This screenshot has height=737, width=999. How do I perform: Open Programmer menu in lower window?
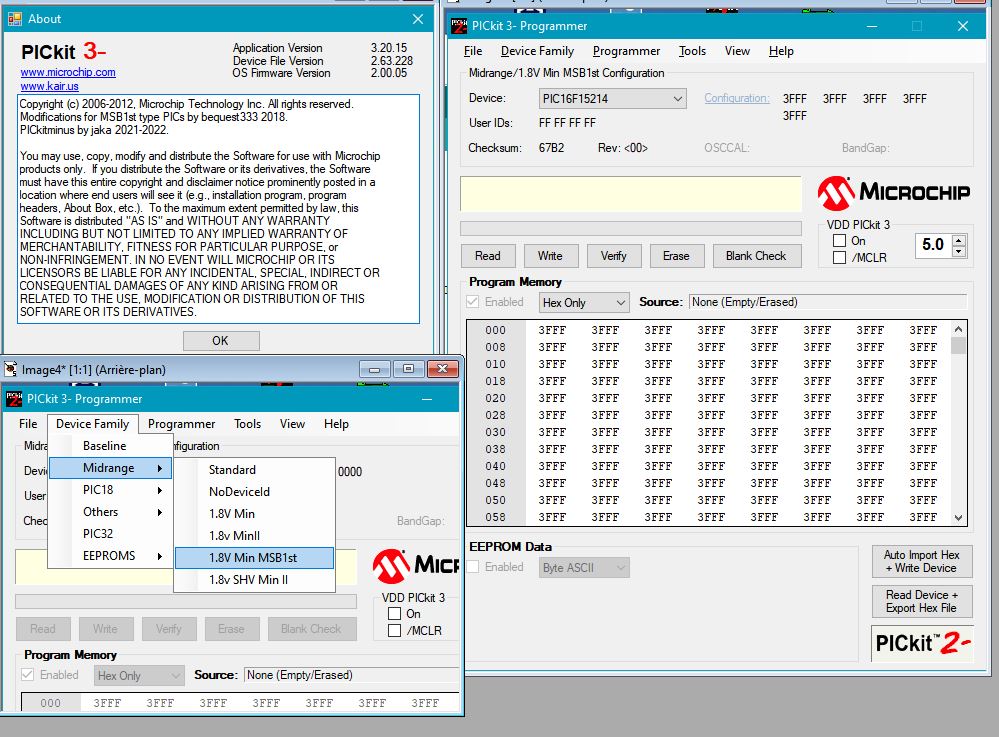182,424
